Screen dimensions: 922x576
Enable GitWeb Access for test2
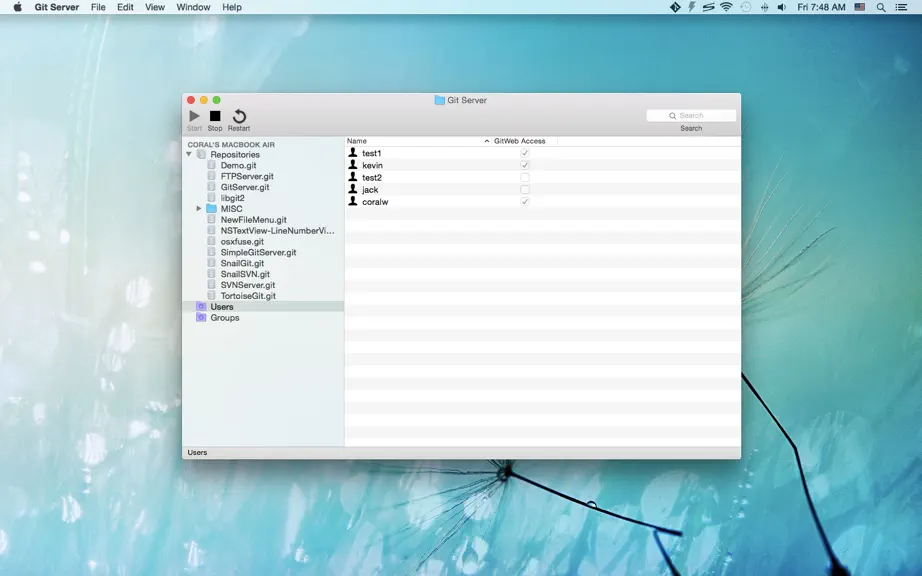point(525,177)
